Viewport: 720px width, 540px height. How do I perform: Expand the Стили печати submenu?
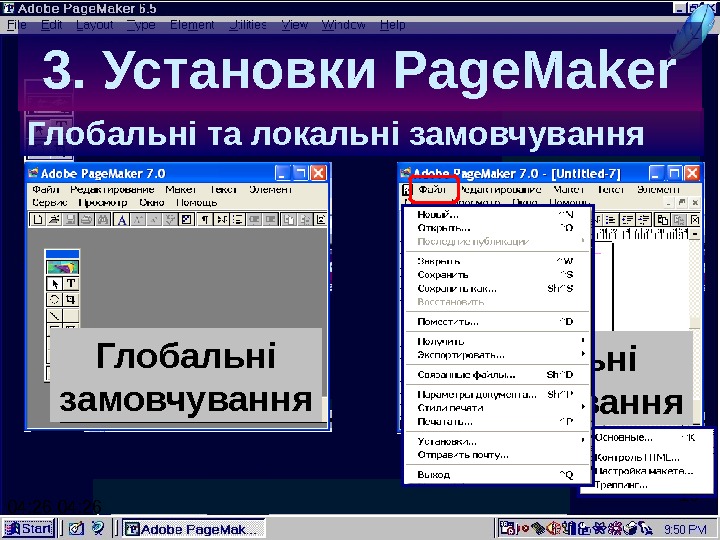pos(497,407)
